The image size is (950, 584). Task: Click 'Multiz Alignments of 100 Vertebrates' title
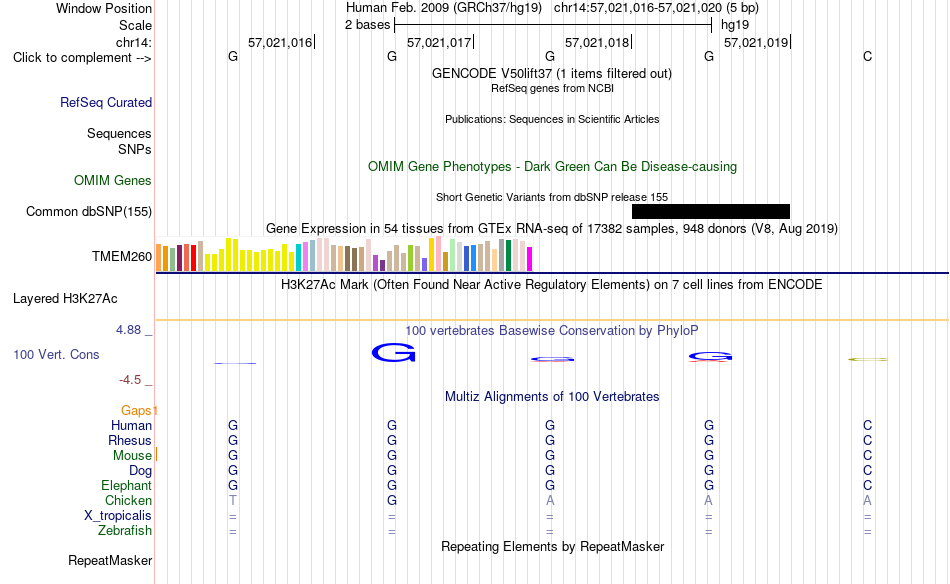pyautogui.click(x=552, y=397)
